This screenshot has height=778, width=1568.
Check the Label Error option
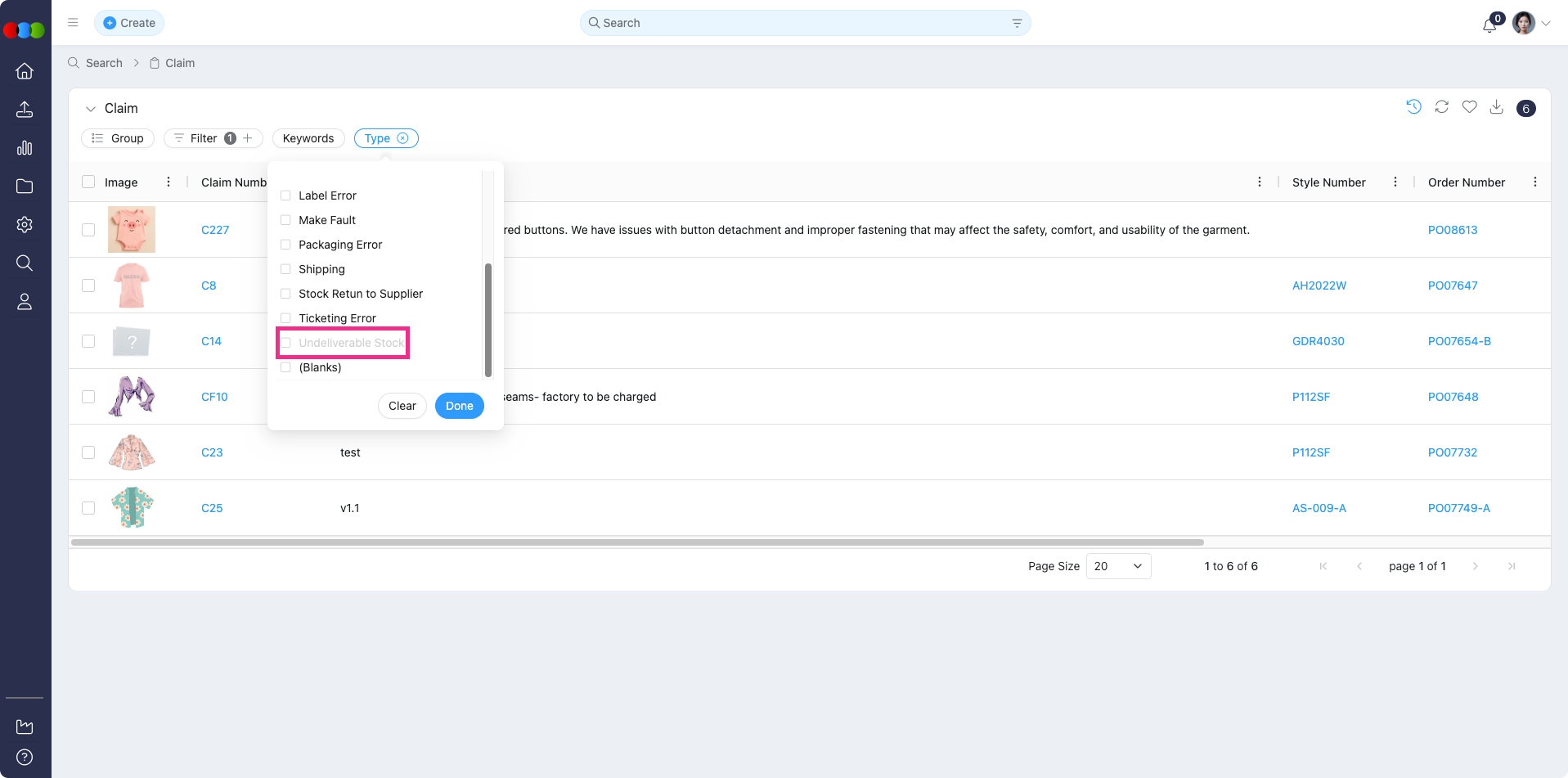point(285,196)
